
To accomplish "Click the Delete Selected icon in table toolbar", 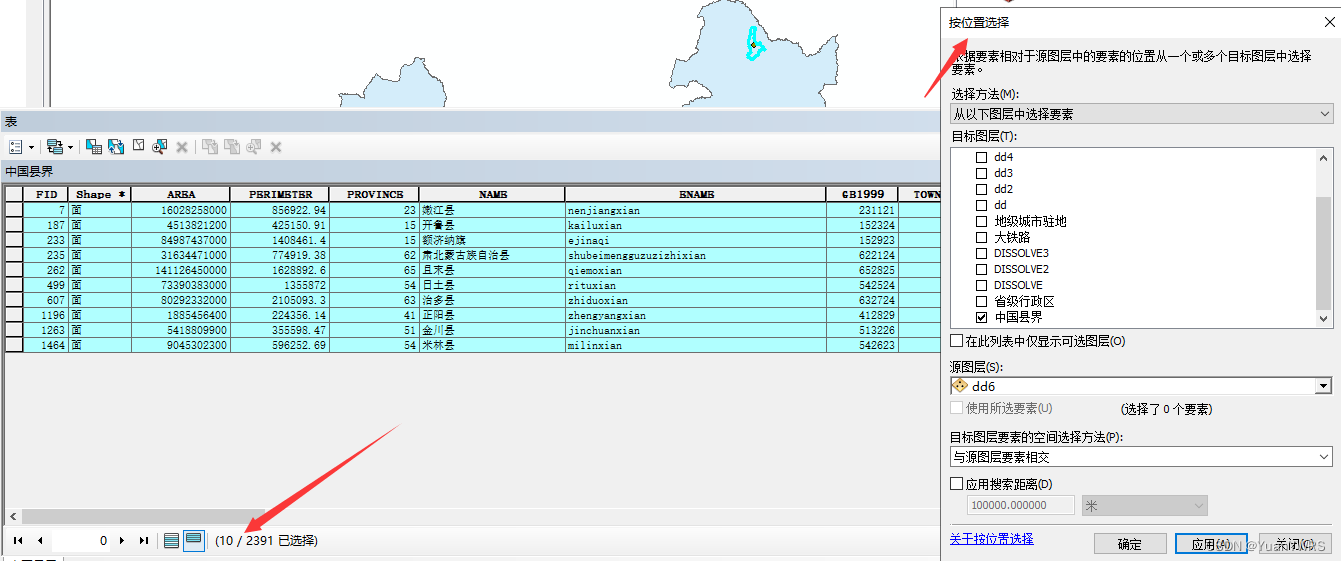I will pyautogui.click(x=182, y=147).
